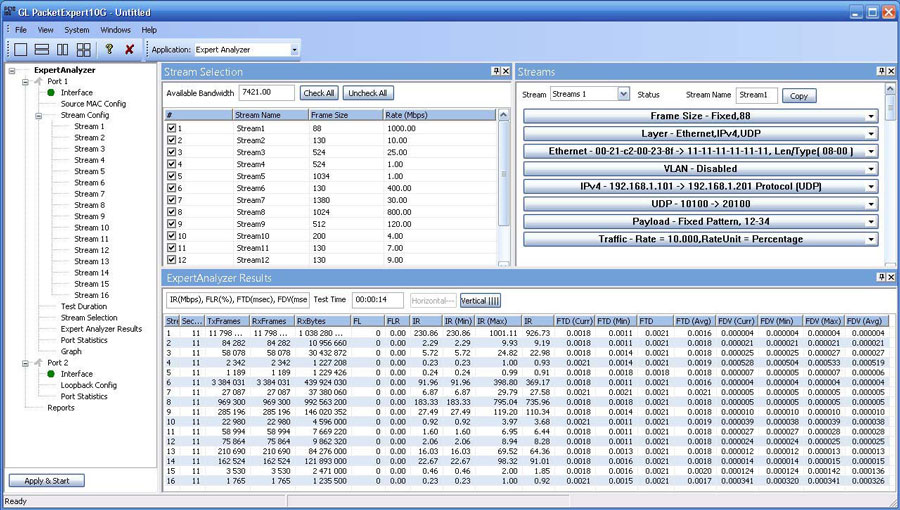Open the help question mark icon

[109, 49]
